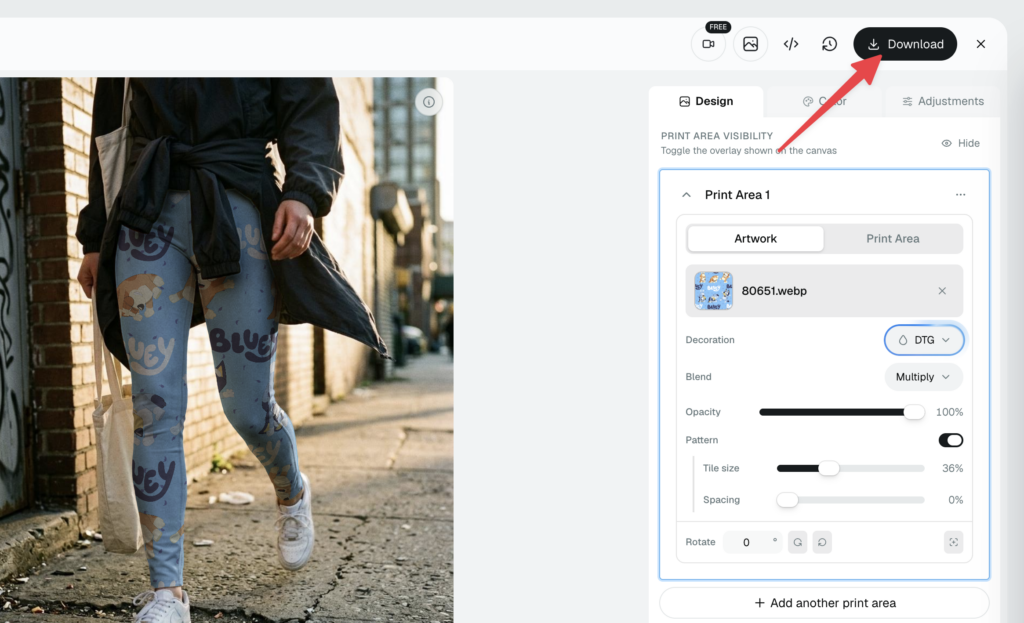This screenshot has width=1024, height=623.
Task: Open the Multiply blend dropdown
Action: coord(923,377)
